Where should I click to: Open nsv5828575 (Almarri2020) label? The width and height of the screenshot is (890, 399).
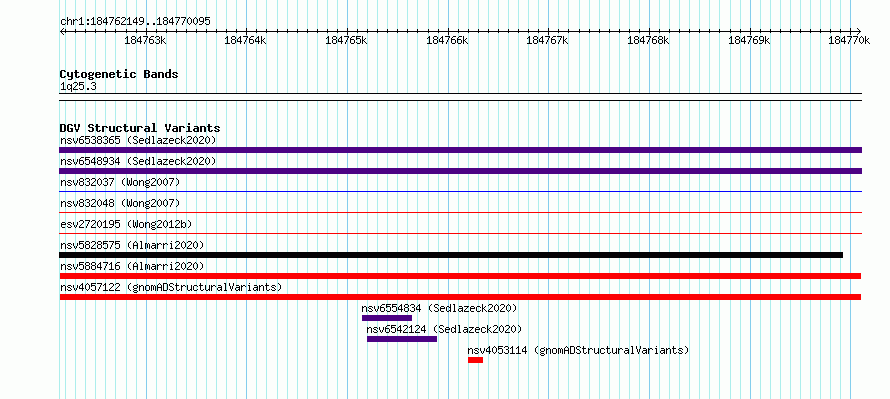(132, 245)
